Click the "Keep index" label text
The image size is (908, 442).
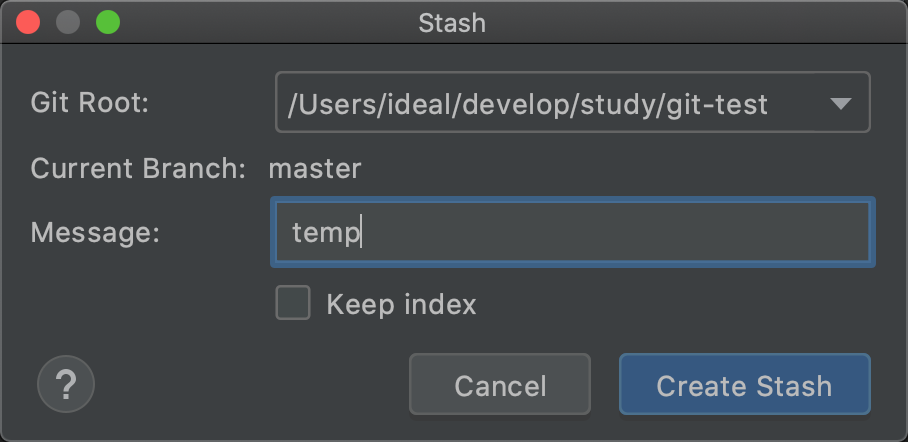pyautogui.click(x=401, y=304)
